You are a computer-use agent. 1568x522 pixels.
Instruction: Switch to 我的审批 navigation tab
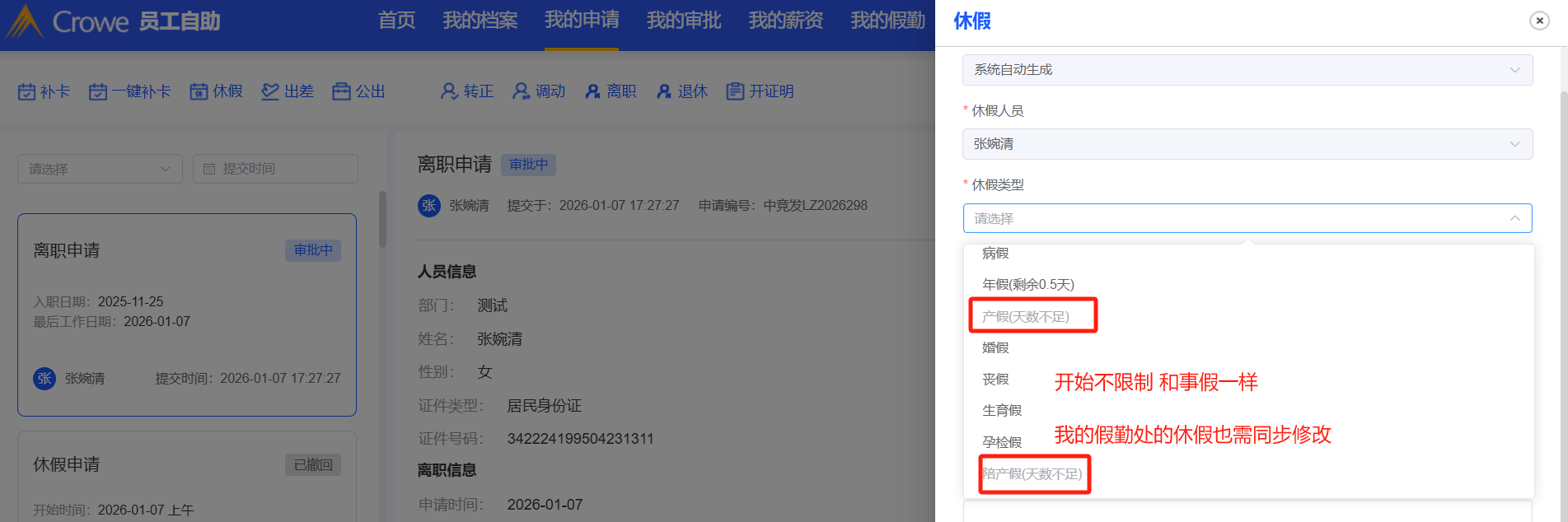point(684,21)
